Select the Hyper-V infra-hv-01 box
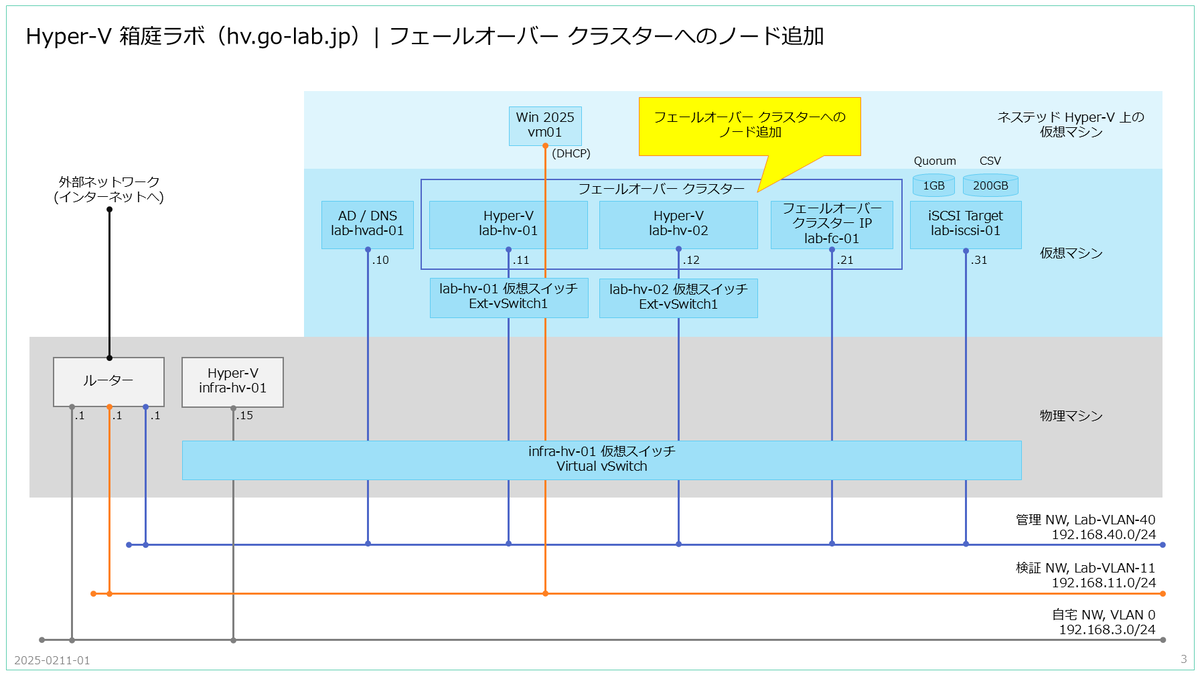Image resolution: width=1200 pixels, height=675 pixels. [x=232, y=381]
